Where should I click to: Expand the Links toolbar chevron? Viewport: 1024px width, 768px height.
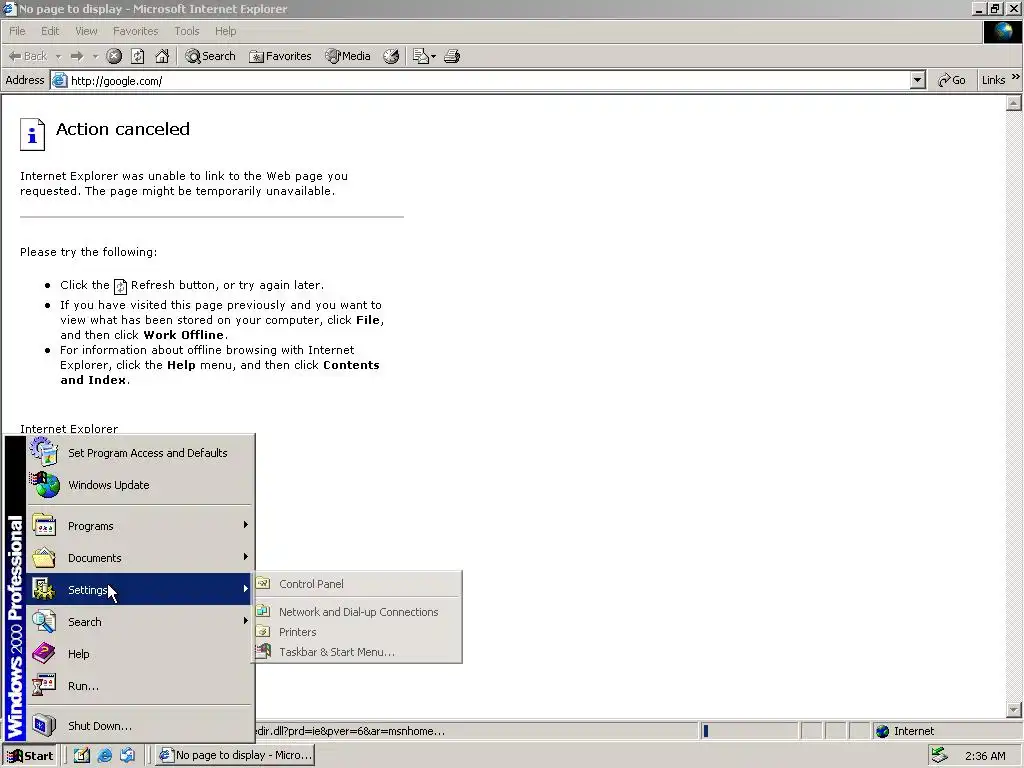1016,77
